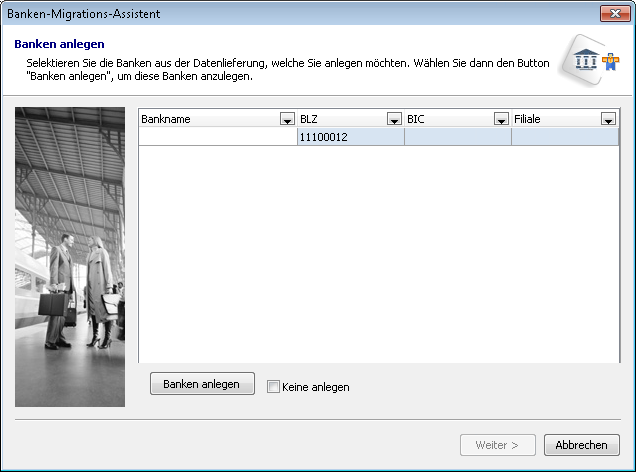
Task: Expand the BLZ column dropdown arrow
Action: click(x=394, y=119)
